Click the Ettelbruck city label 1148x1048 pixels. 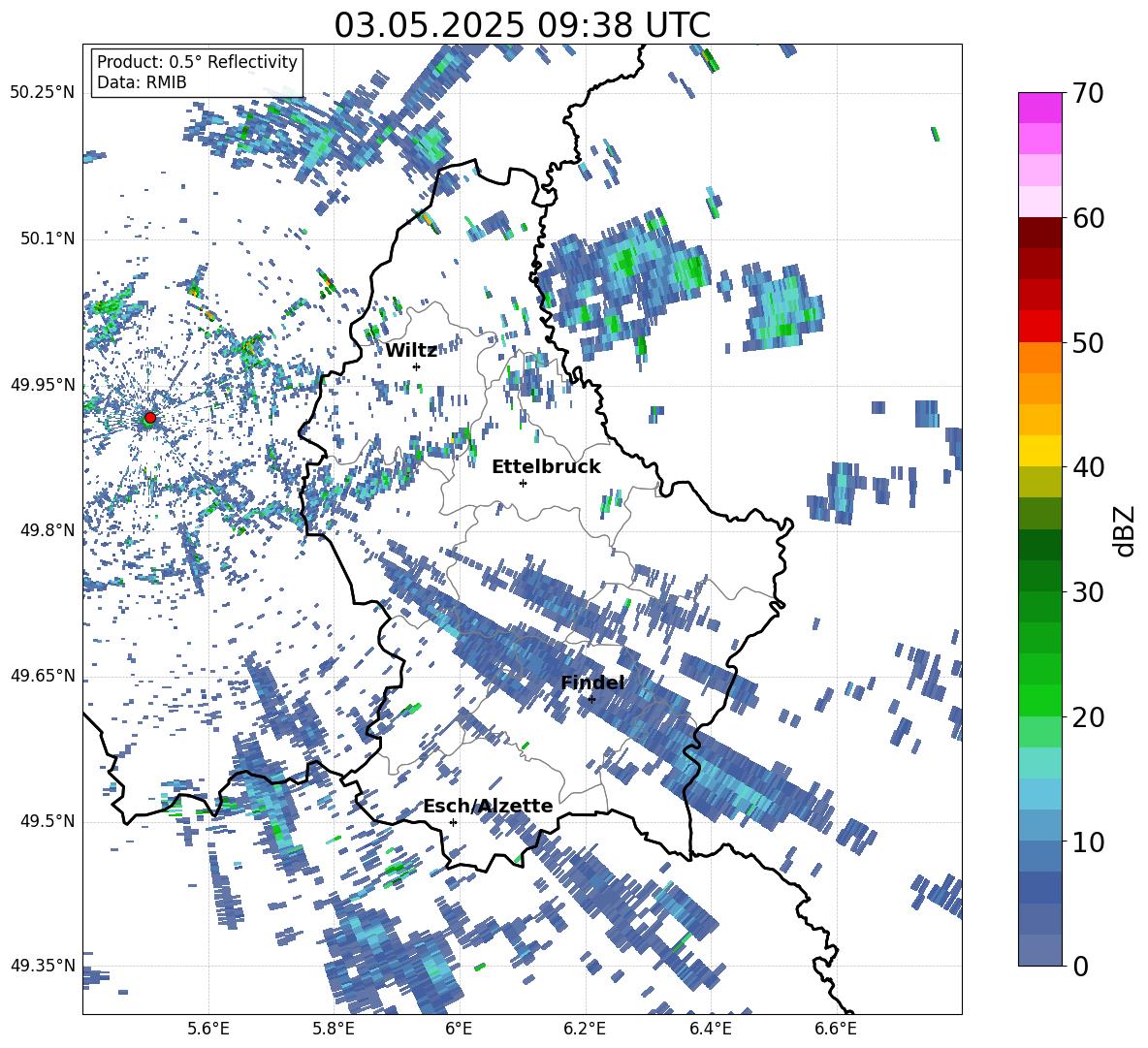546,467
